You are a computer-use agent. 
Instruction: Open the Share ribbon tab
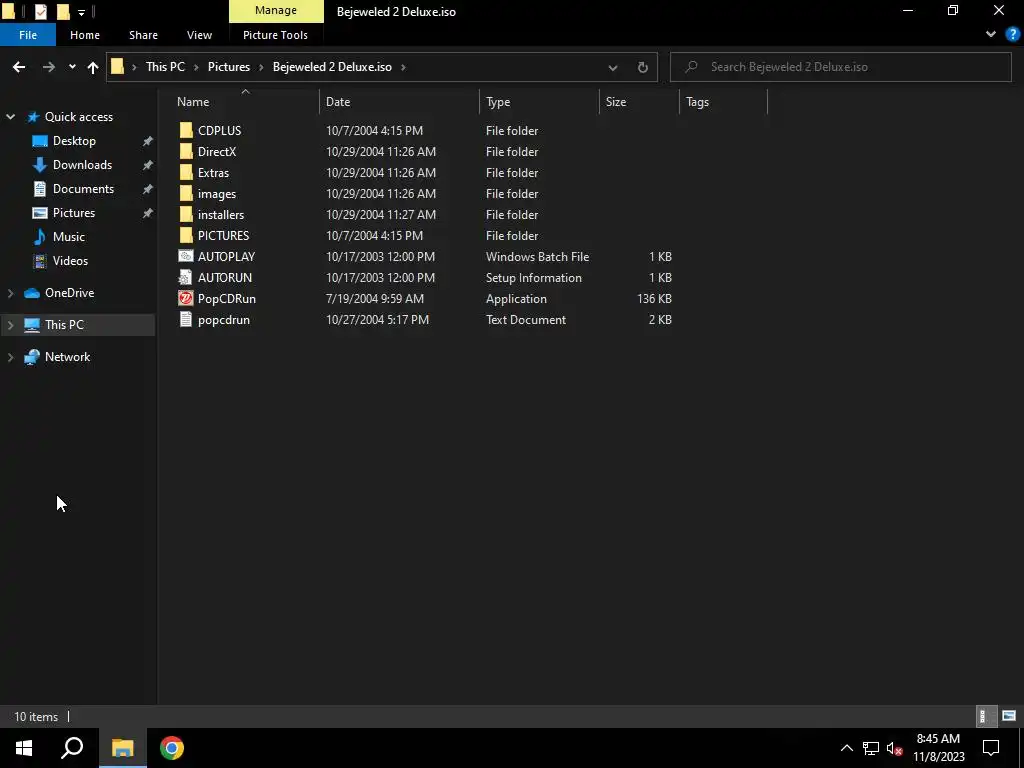(x=143, y=35)
